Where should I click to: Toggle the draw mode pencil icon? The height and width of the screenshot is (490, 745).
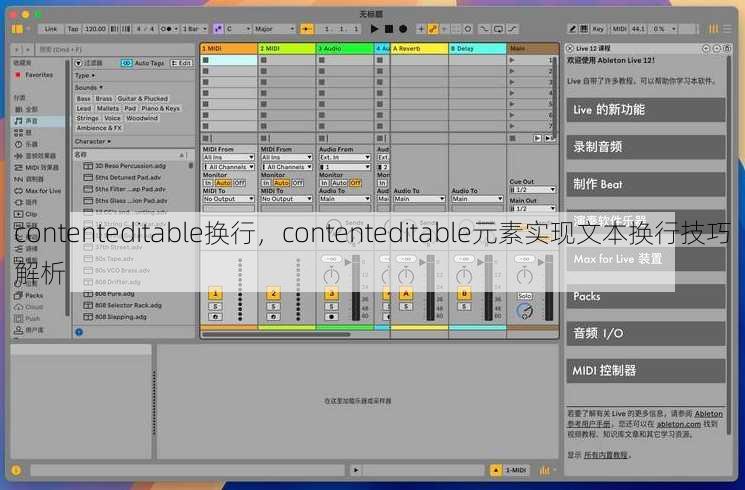[572, 29]
